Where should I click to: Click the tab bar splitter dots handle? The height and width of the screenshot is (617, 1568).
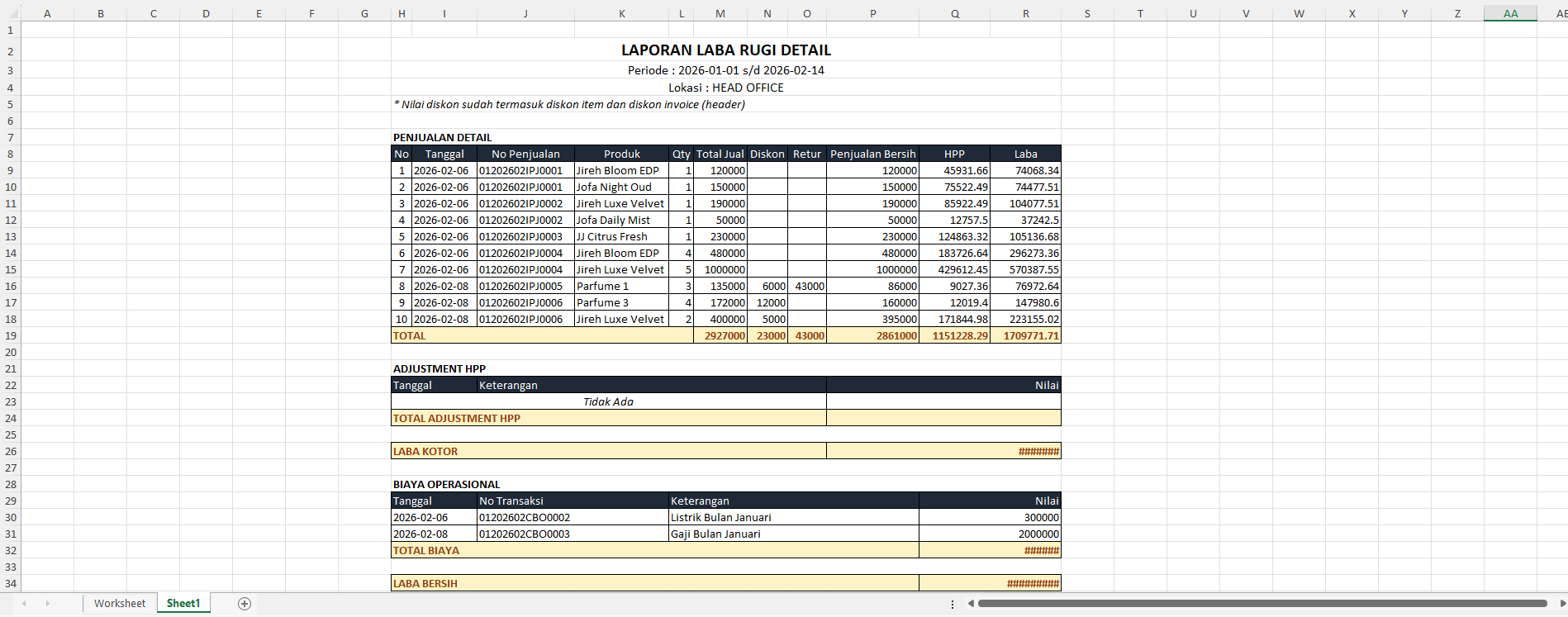point(953,604)
